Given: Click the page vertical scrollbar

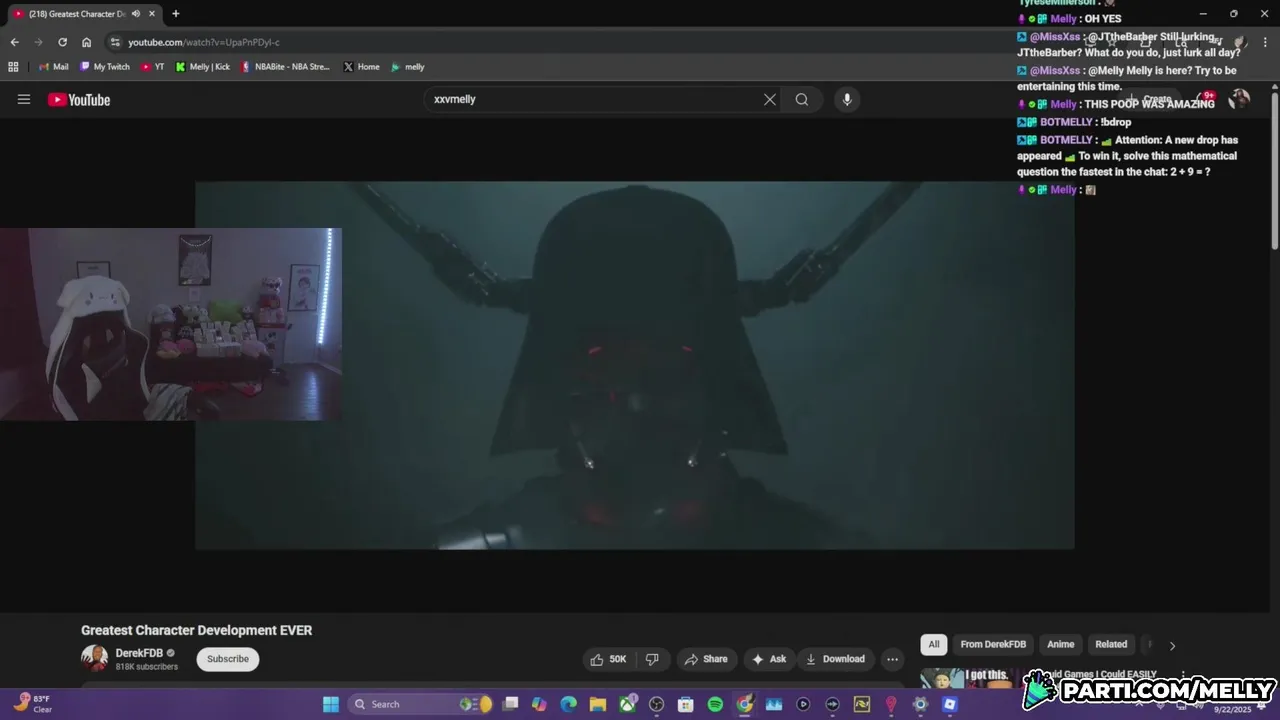Looking at the screenshot, I should [x=1275, y=170].
